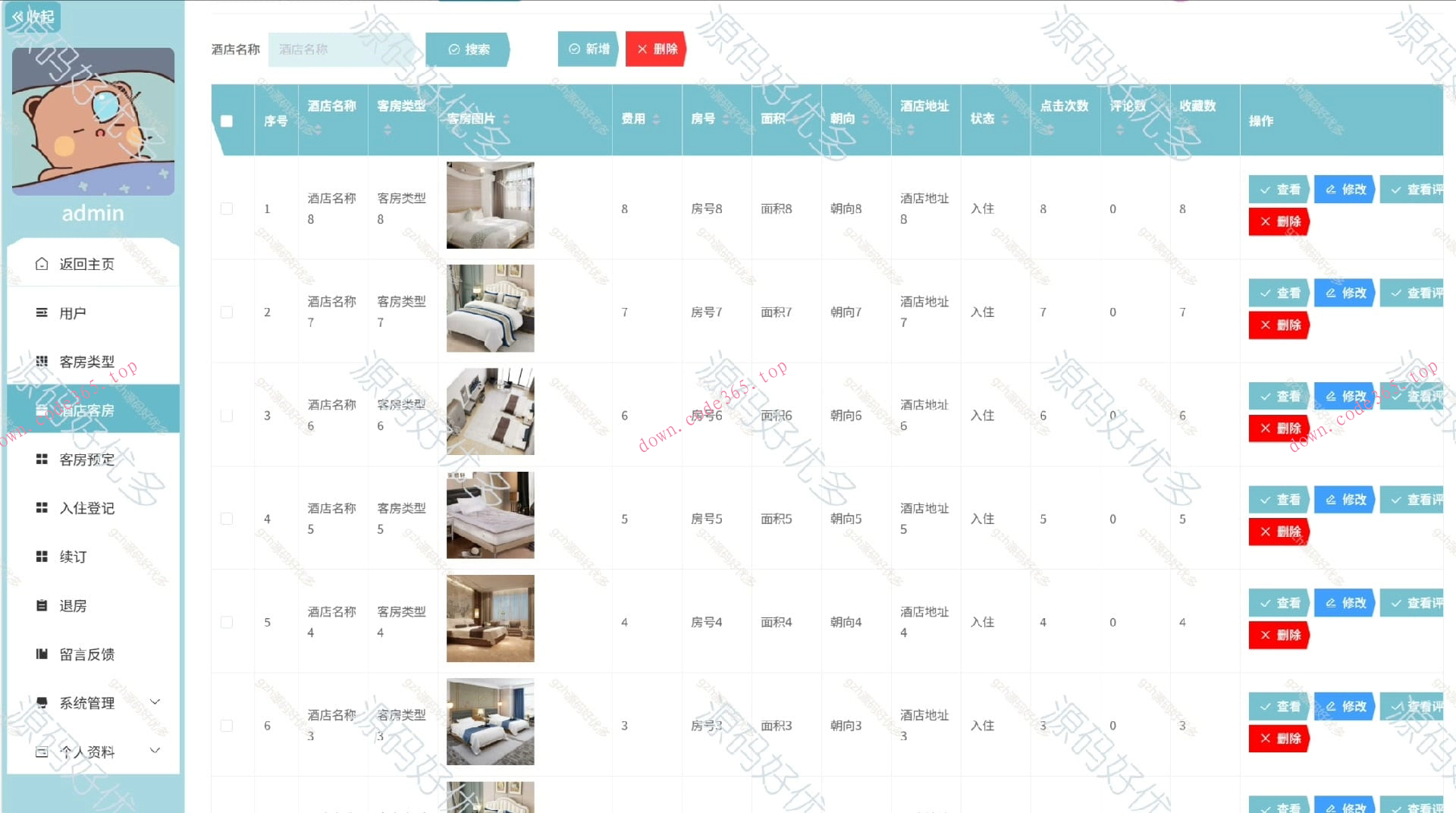This screenshot has height=813, width=1456.
Task: Open the room photo for 酒店名称5
Action: coord(491,516)
